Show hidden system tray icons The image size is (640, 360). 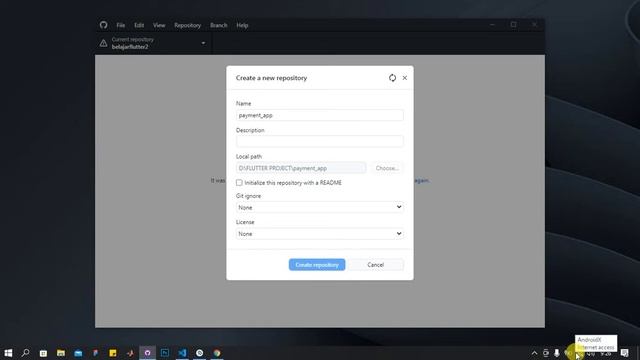534,353
